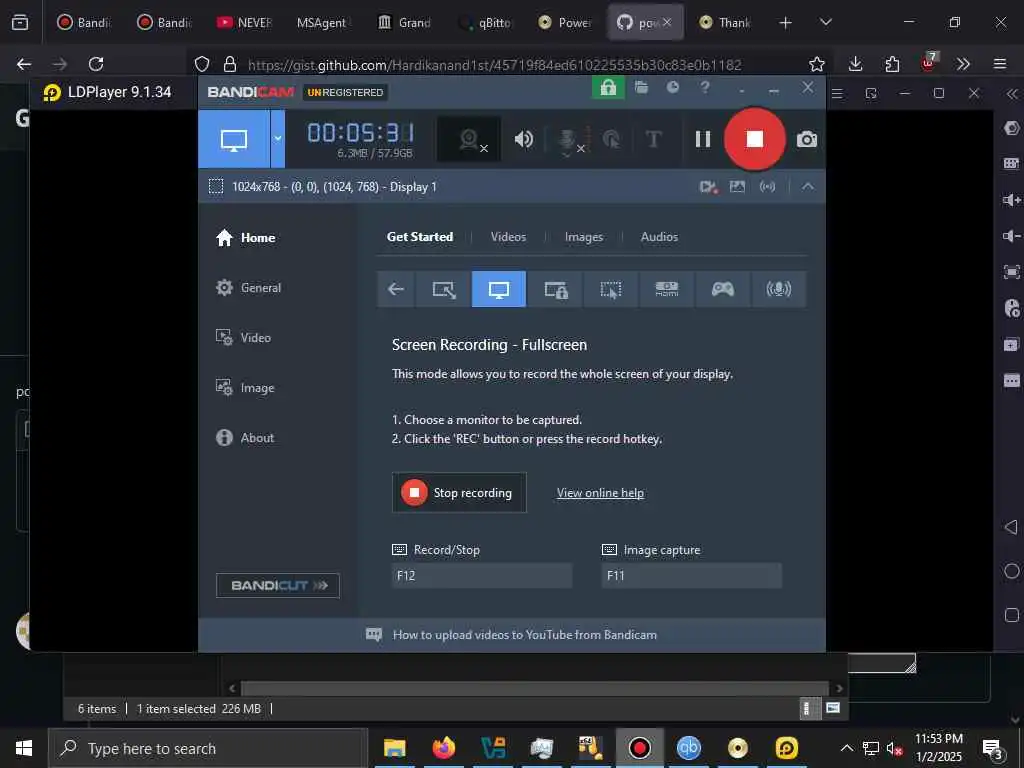Screen dimensions: 1024x768
Task: Toggle the webcam overlay icon
Action: click(x=470, y=139)
